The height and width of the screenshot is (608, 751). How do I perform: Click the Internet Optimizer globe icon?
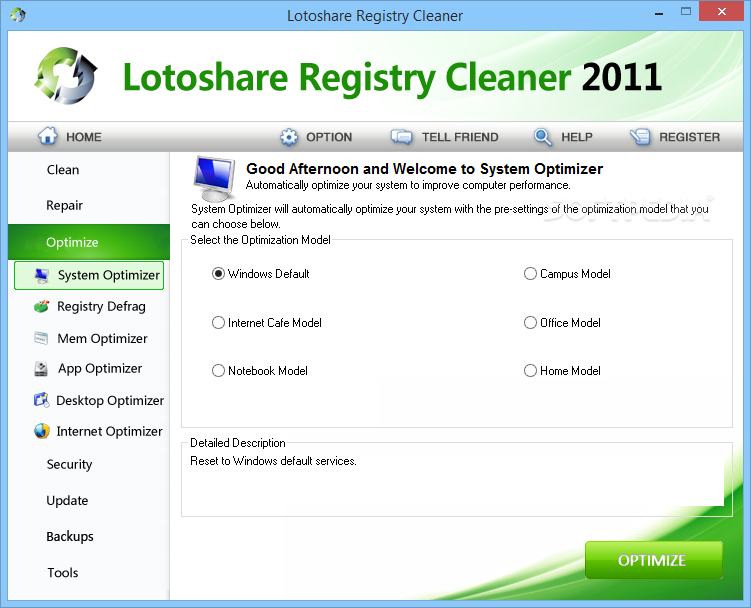point(42,431)
